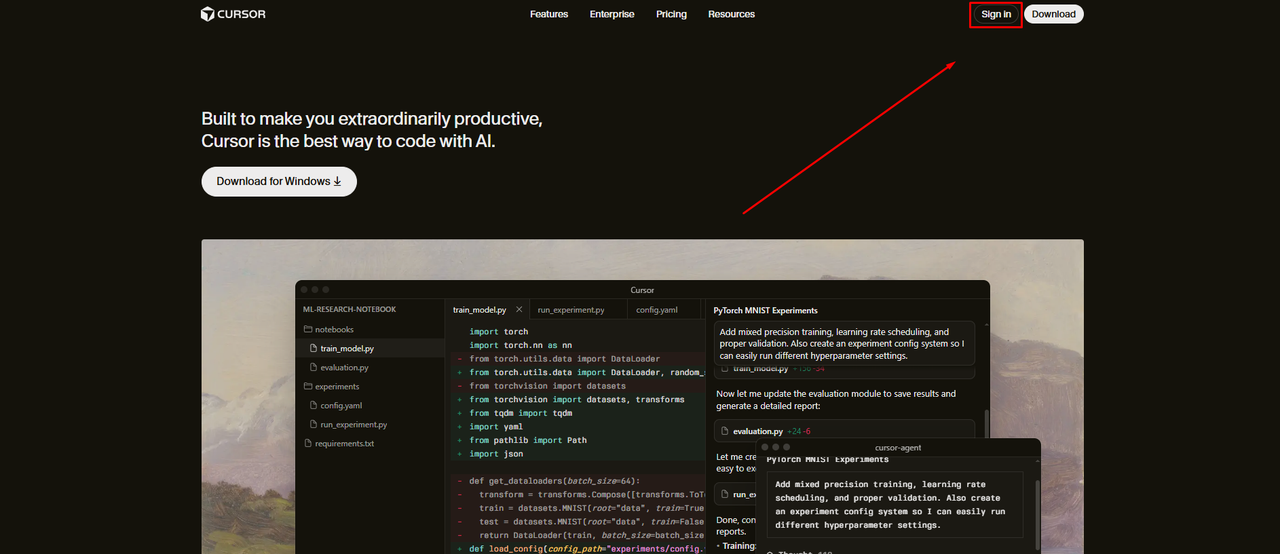
Task: Click the 'from tqdm import tqdm' code line
Action: (x=521, y=413)
